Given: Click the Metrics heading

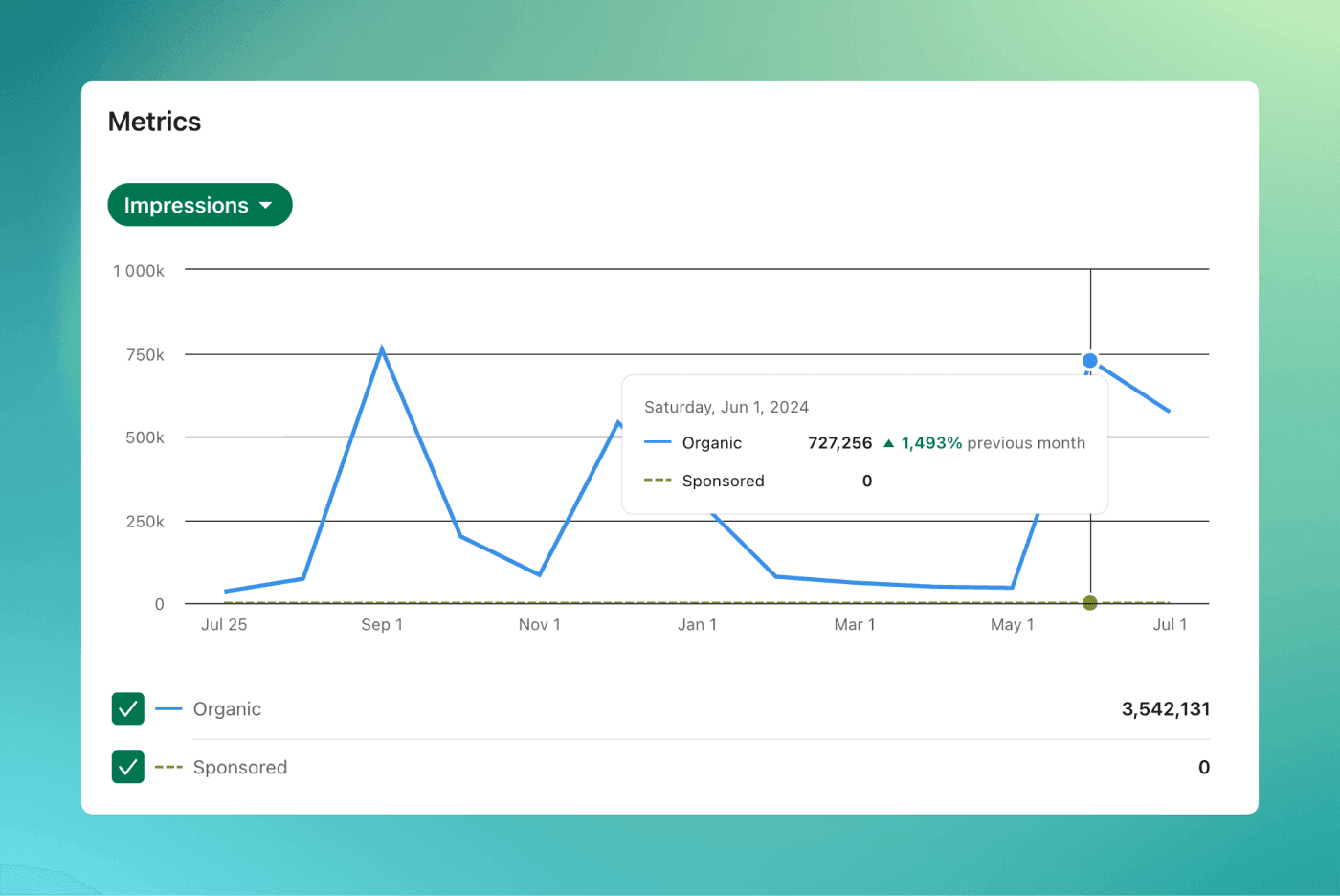Looking at the screenshot, I should [x=154, y=122].
